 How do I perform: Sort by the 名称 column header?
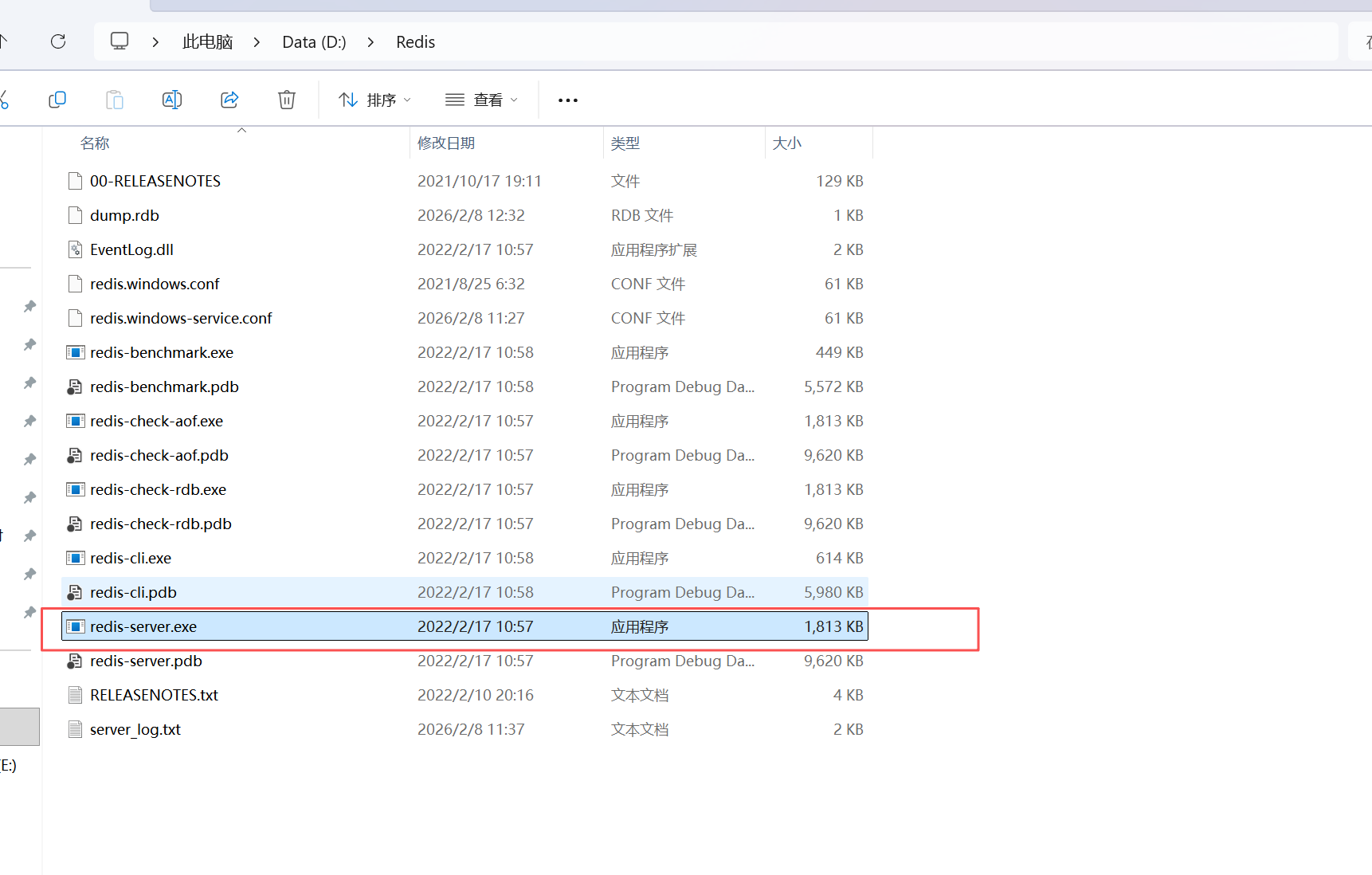tap(95, 143)
